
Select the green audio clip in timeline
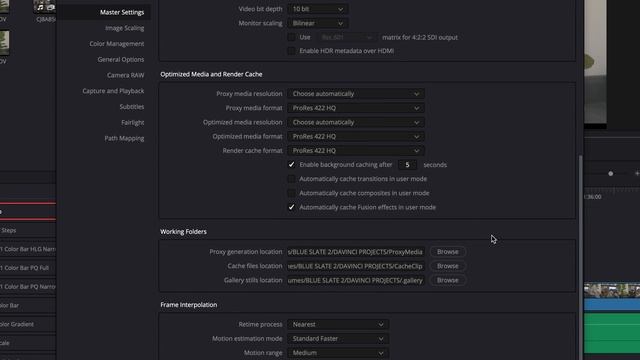pyautogui.click(x=612, y=333)
